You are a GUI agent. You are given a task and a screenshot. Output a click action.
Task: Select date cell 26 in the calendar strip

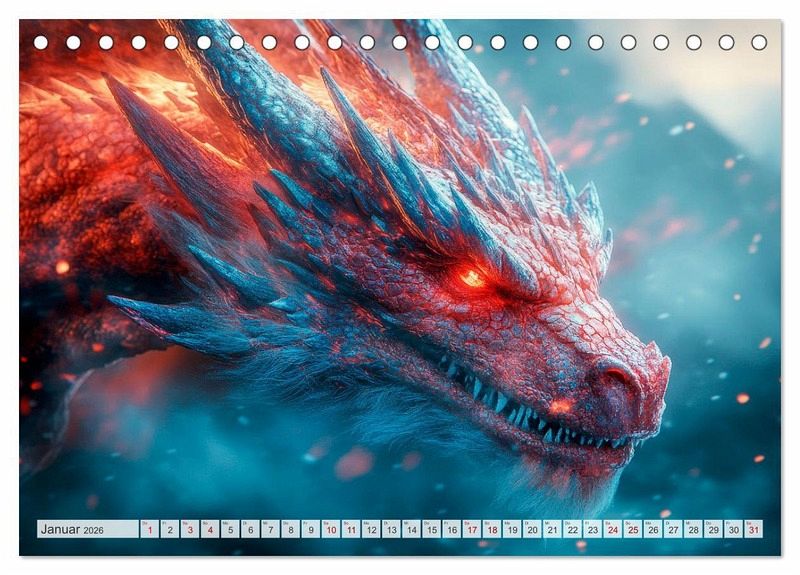(654, 529)
